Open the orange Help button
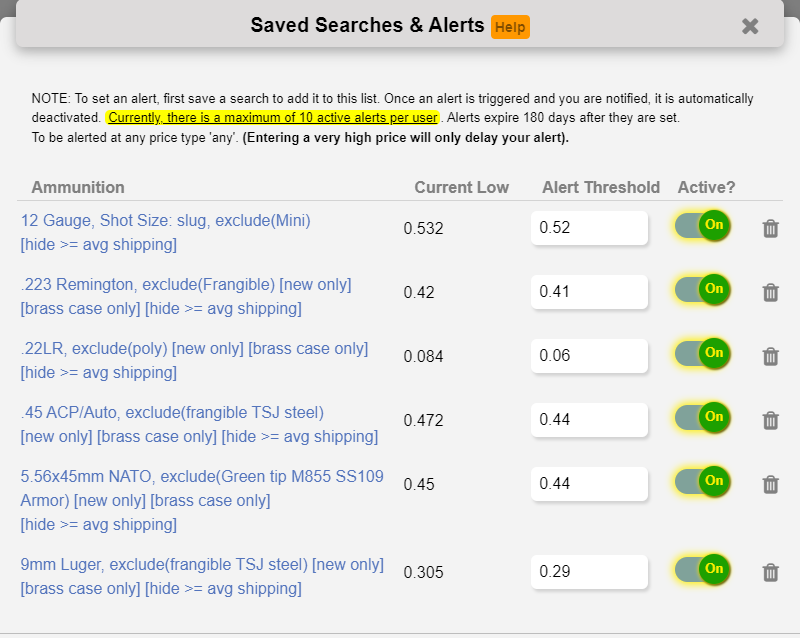This screenshot has height=638, width=800. (510, 27)
